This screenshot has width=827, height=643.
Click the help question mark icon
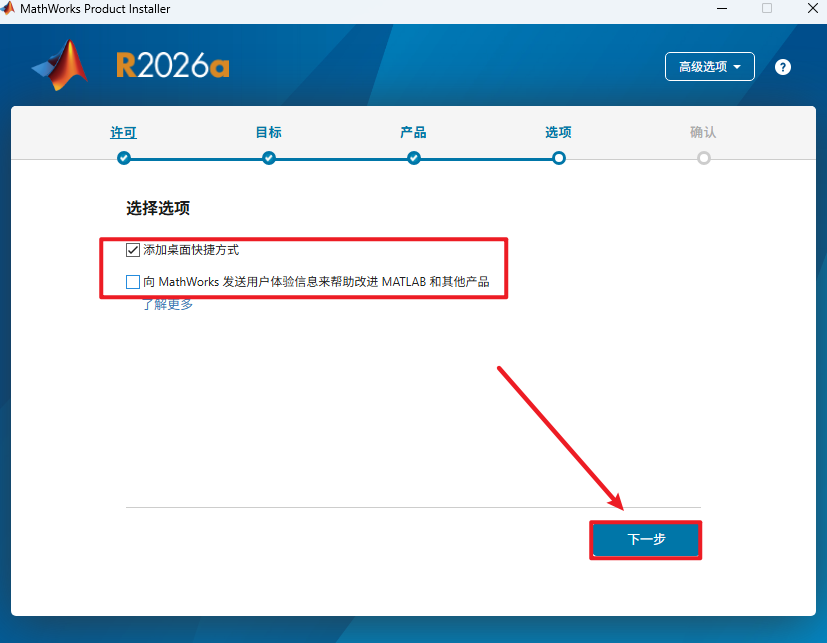click(783, 67)
